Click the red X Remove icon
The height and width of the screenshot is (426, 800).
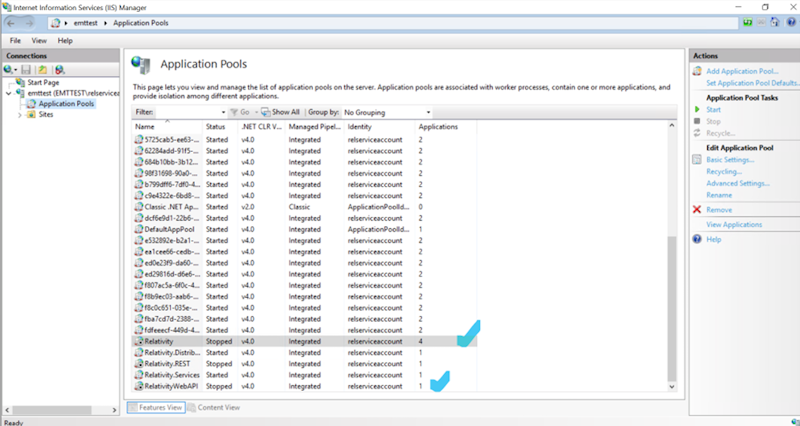click(x=697, y=210)
